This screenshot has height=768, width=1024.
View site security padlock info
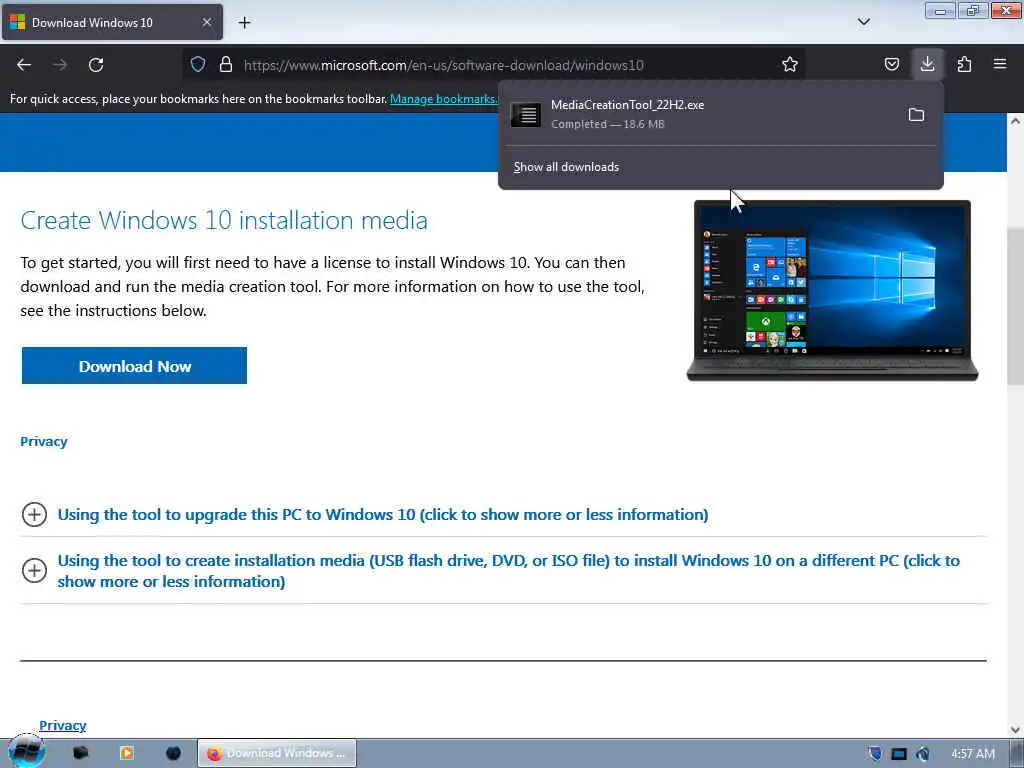226,64
